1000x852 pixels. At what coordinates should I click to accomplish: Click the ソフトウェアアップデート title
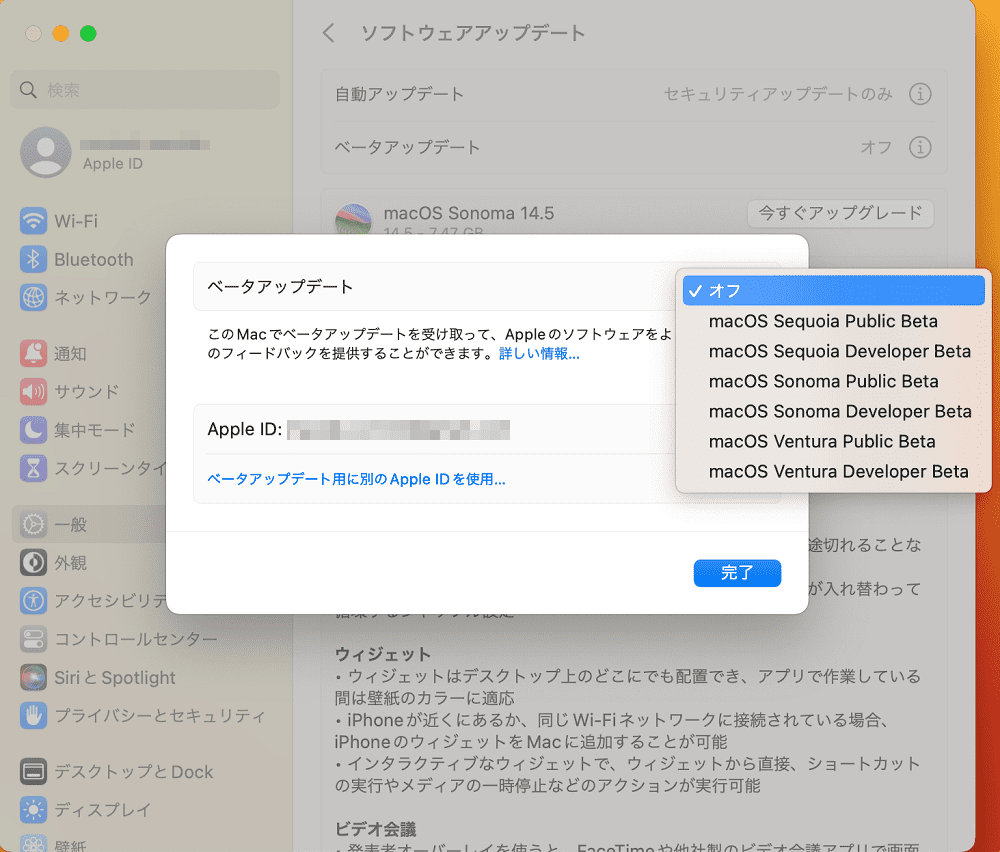click(x=473, y=33)
